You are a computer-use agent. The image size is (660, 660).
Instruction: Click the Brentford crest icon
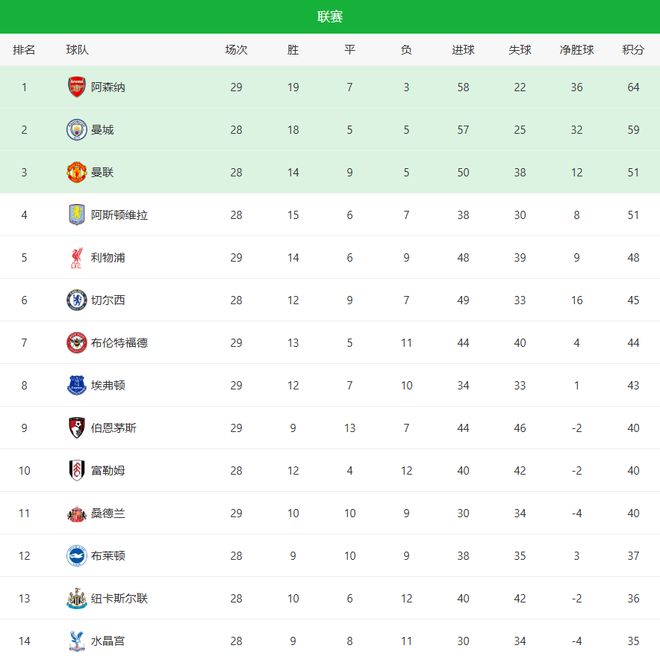coord(77,343)
